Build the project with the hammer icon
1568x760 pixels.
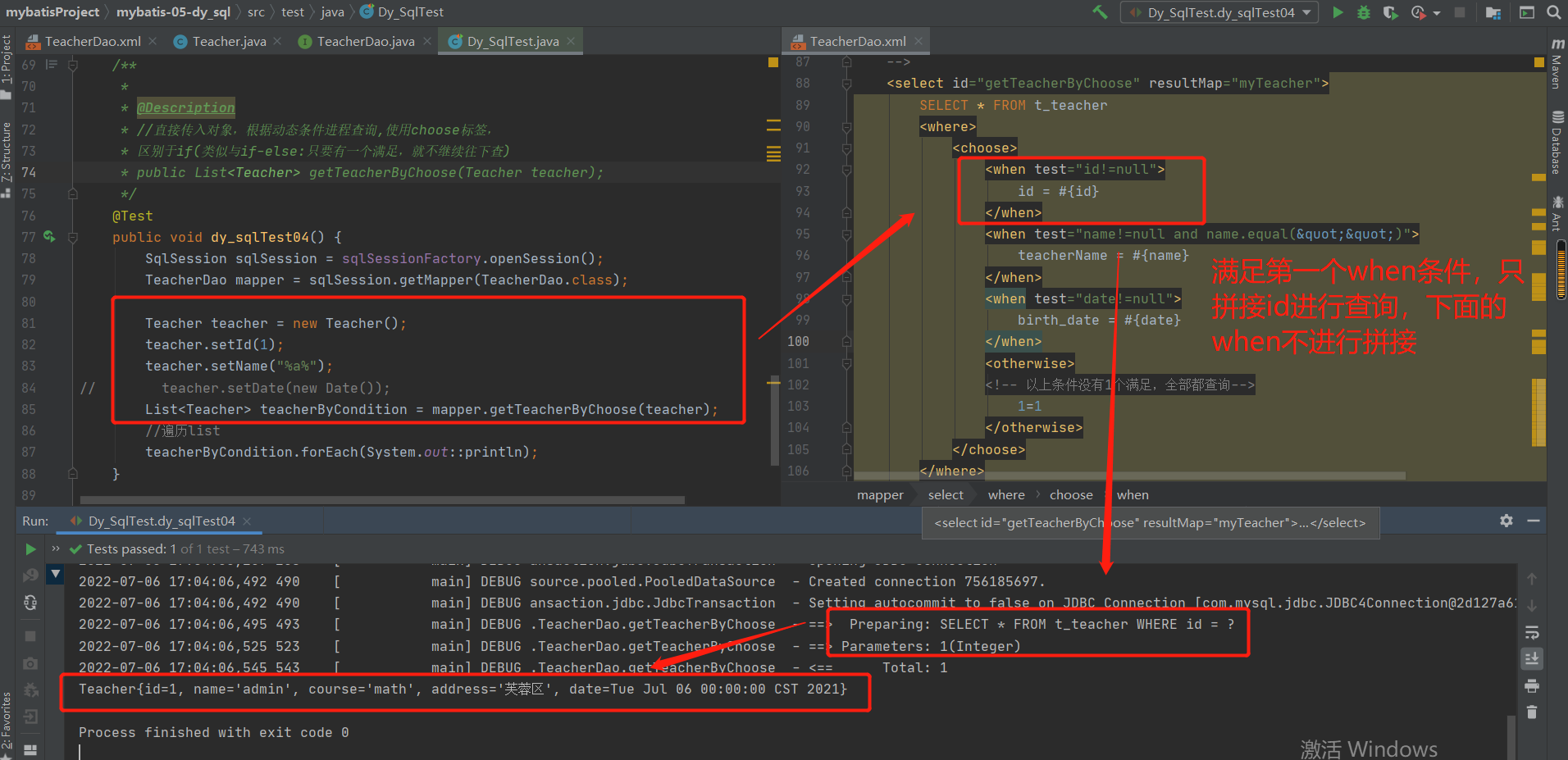(x=1100, y=12)
